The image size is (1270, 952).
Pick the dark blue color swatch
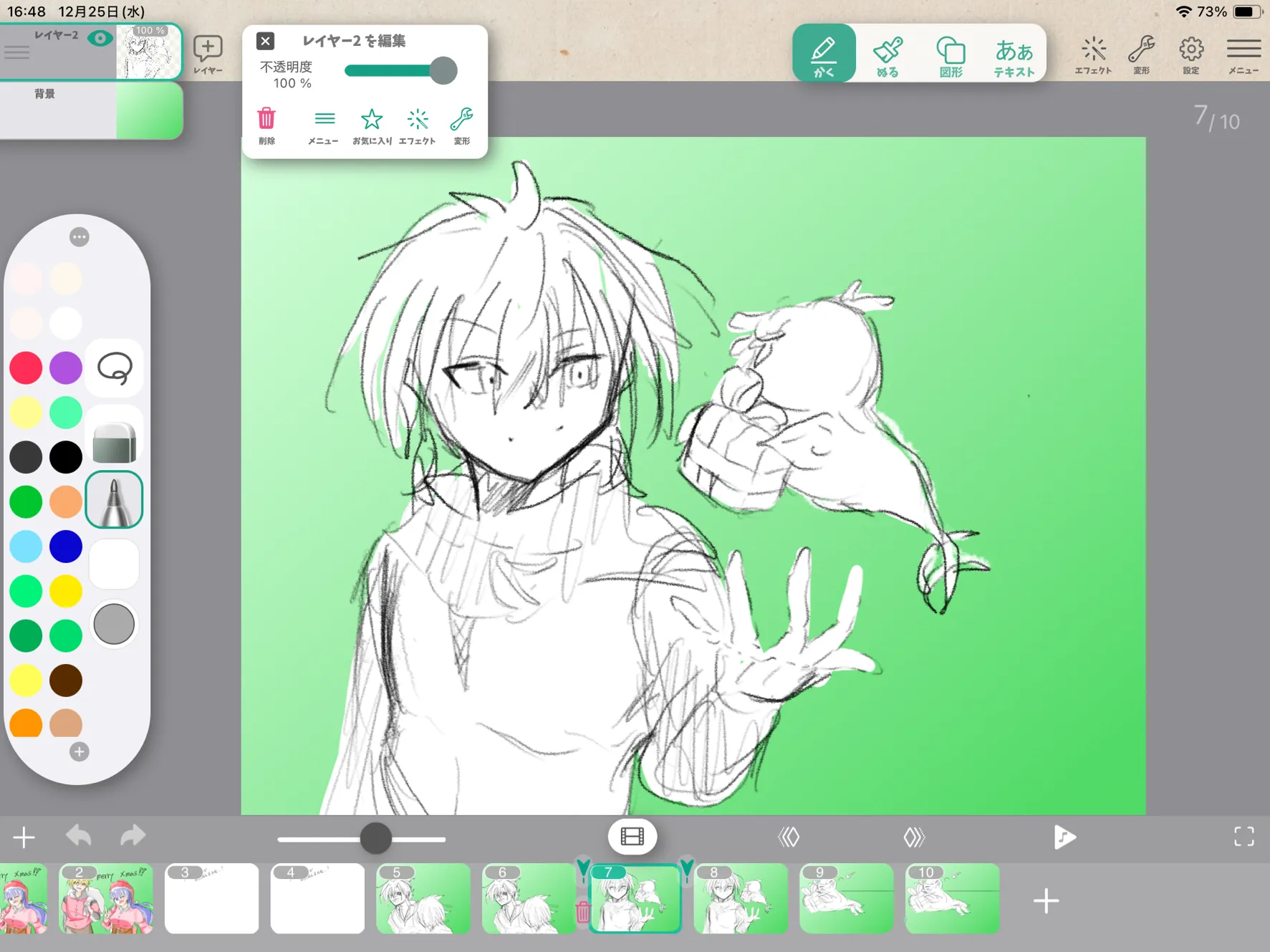pyautogui.click(x=66, y=547)
